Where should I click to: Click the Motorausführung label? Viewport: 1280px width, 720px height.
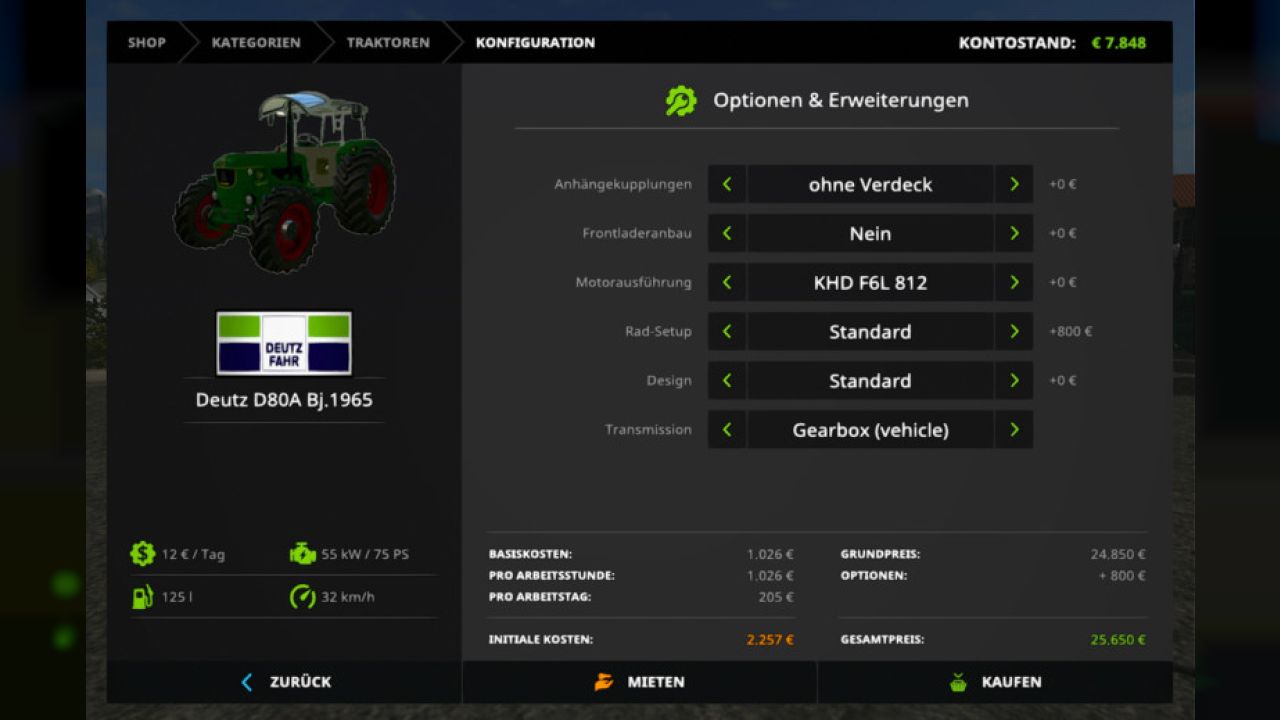[x=633, y=282]
